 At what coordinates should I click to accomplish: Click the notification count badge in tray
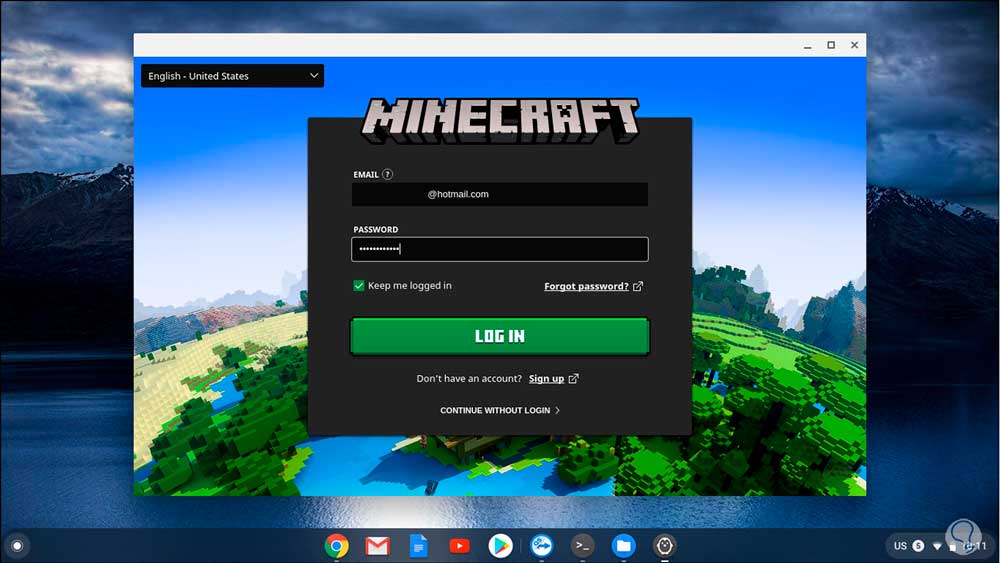pyautogui.click(x=918, y=546)
